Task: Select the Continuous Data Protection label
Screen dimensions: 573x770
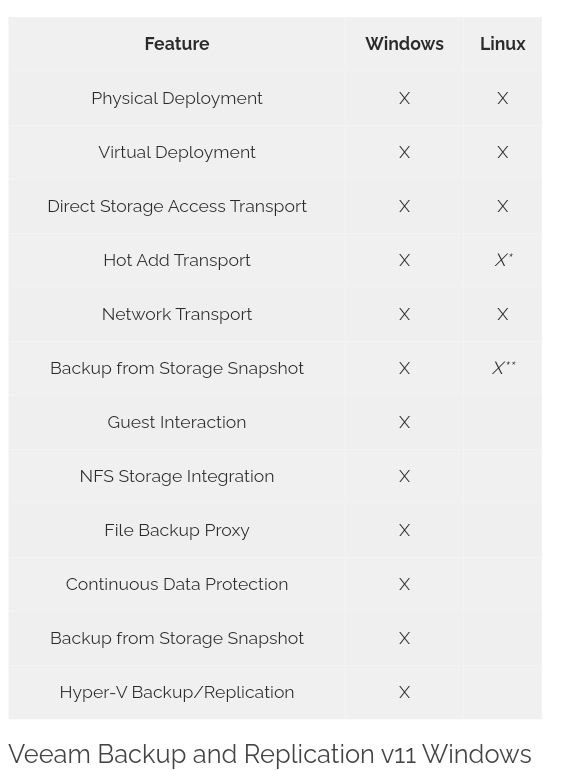Action: 177,584
